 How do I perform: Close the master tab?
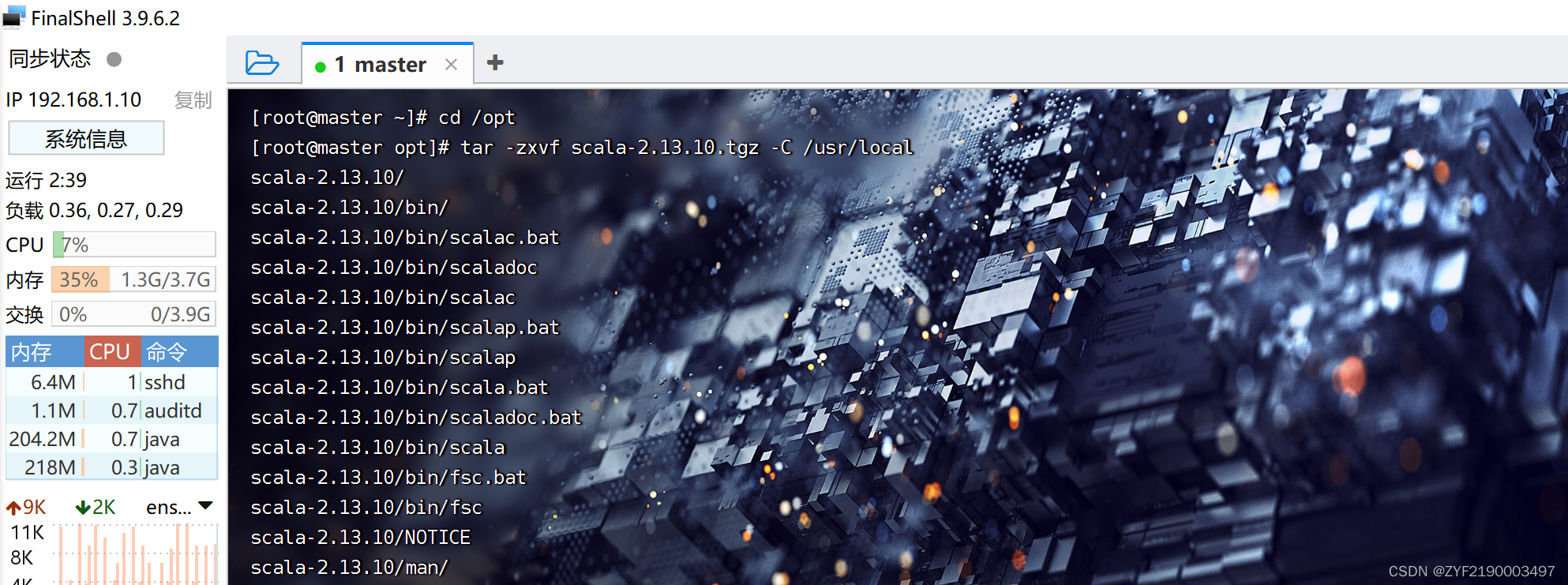coord(451,65)
